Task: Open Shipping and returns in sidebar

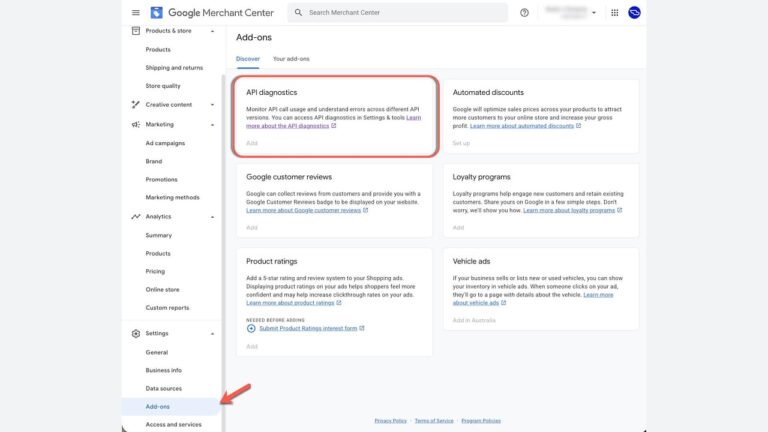Action: [174, 68]
